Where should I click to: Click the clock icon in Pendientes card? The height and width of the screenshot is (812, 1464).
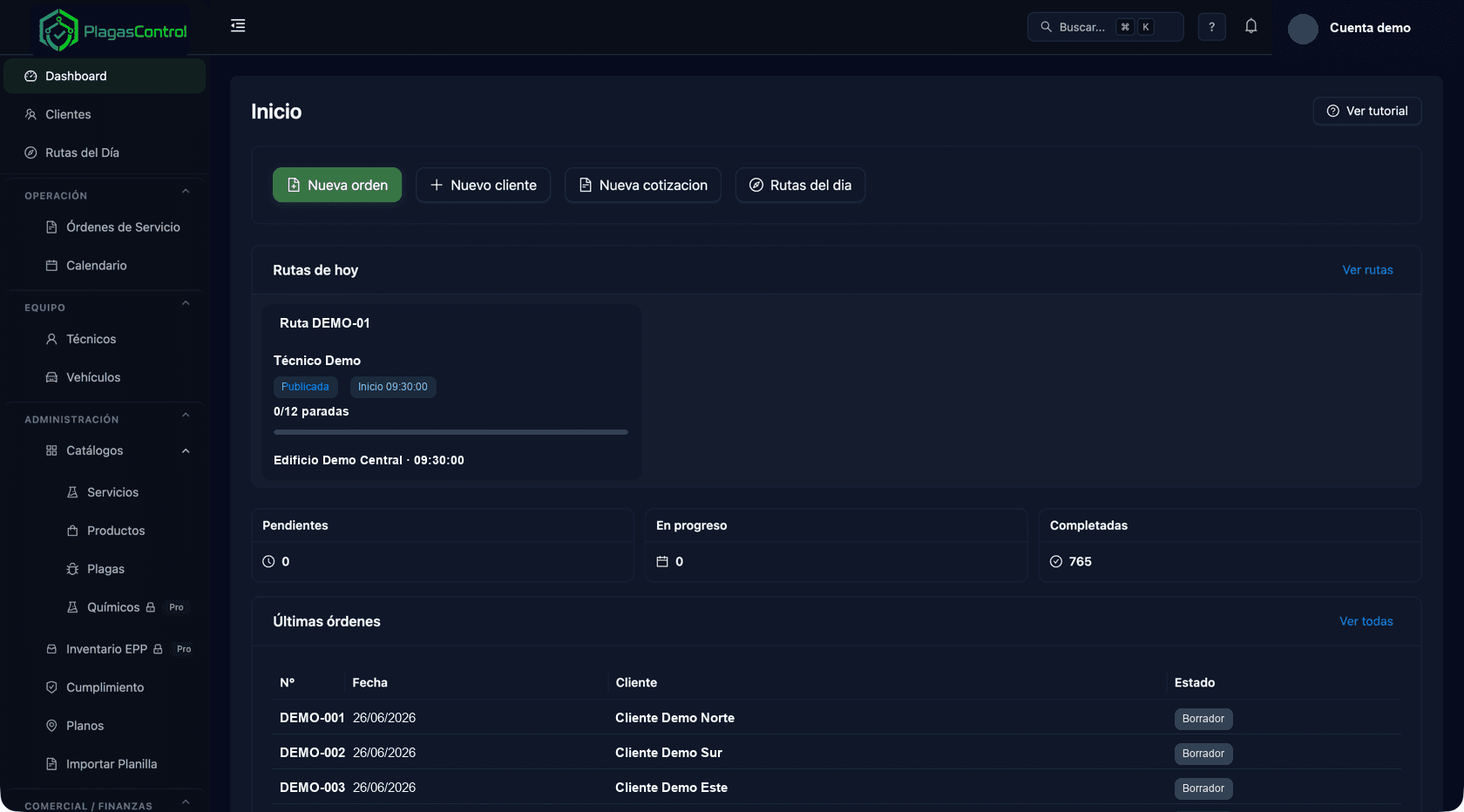[x=268, y=562]
